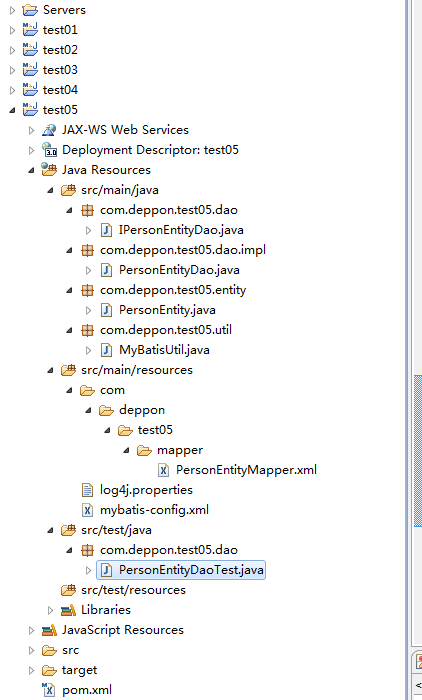Click the pom.xml file icon

click(x=48, y=690)
